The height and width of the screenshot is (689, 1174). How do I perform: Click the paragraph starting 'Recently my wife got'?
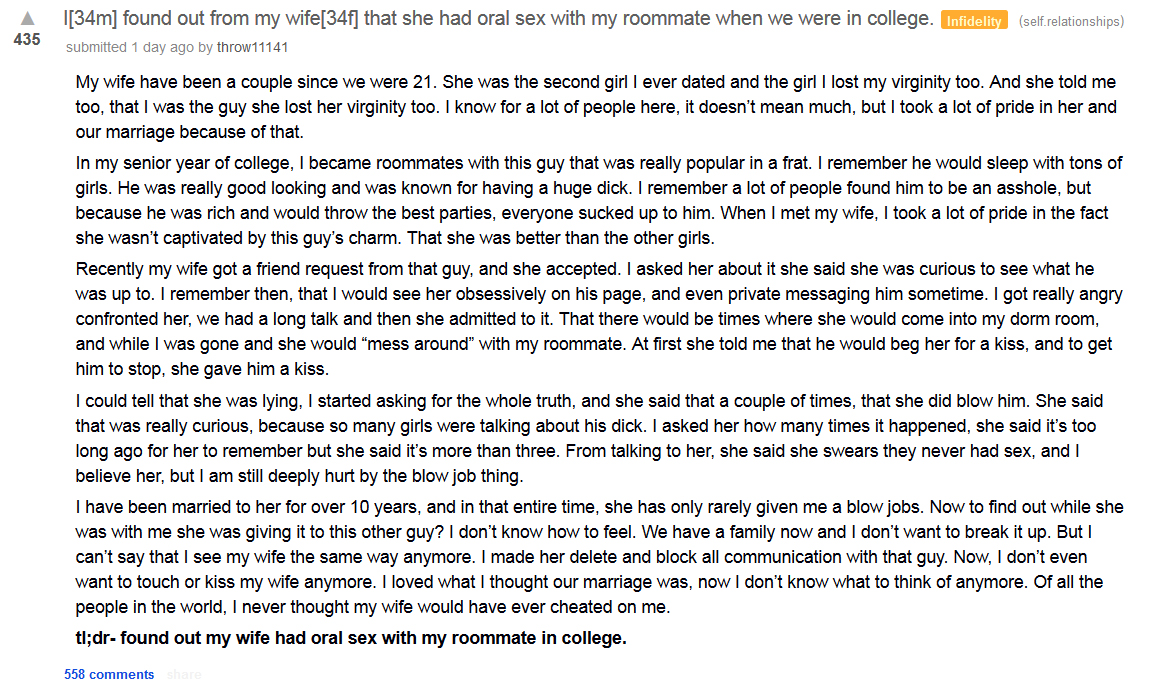point(599,319)
